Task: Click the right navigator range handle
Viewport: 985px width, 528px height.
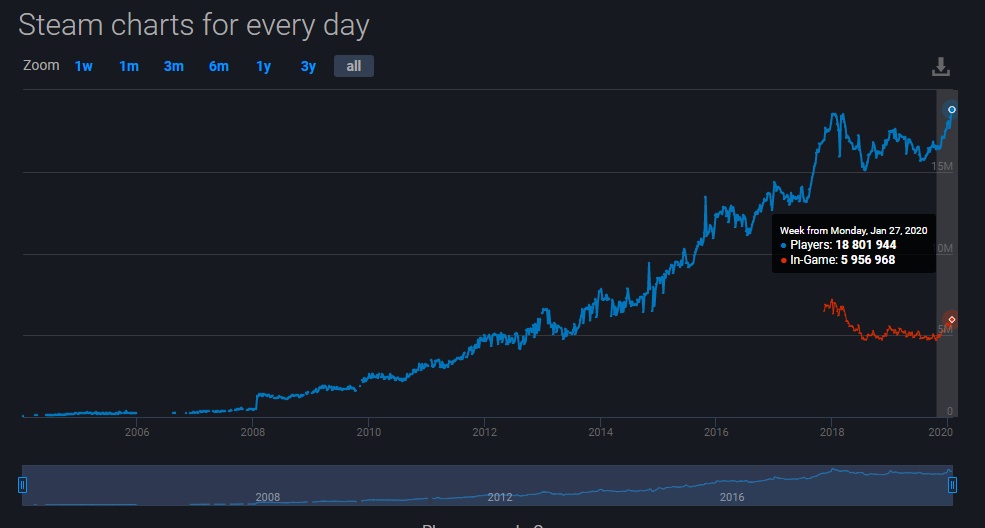Action: click(952, 485)
